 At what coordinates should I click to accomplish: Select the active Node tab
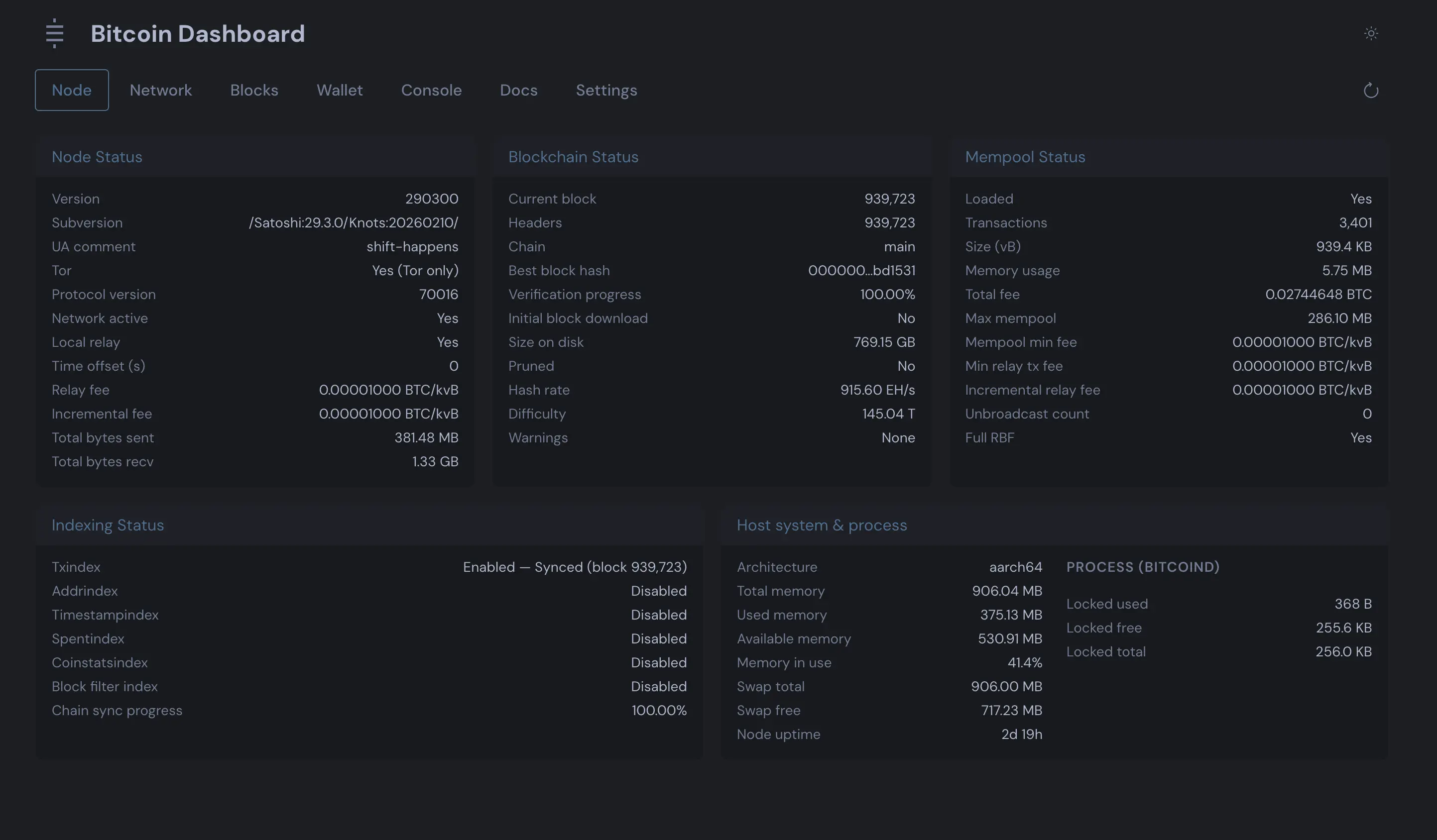pyautogui.click(x=71, y=90)
